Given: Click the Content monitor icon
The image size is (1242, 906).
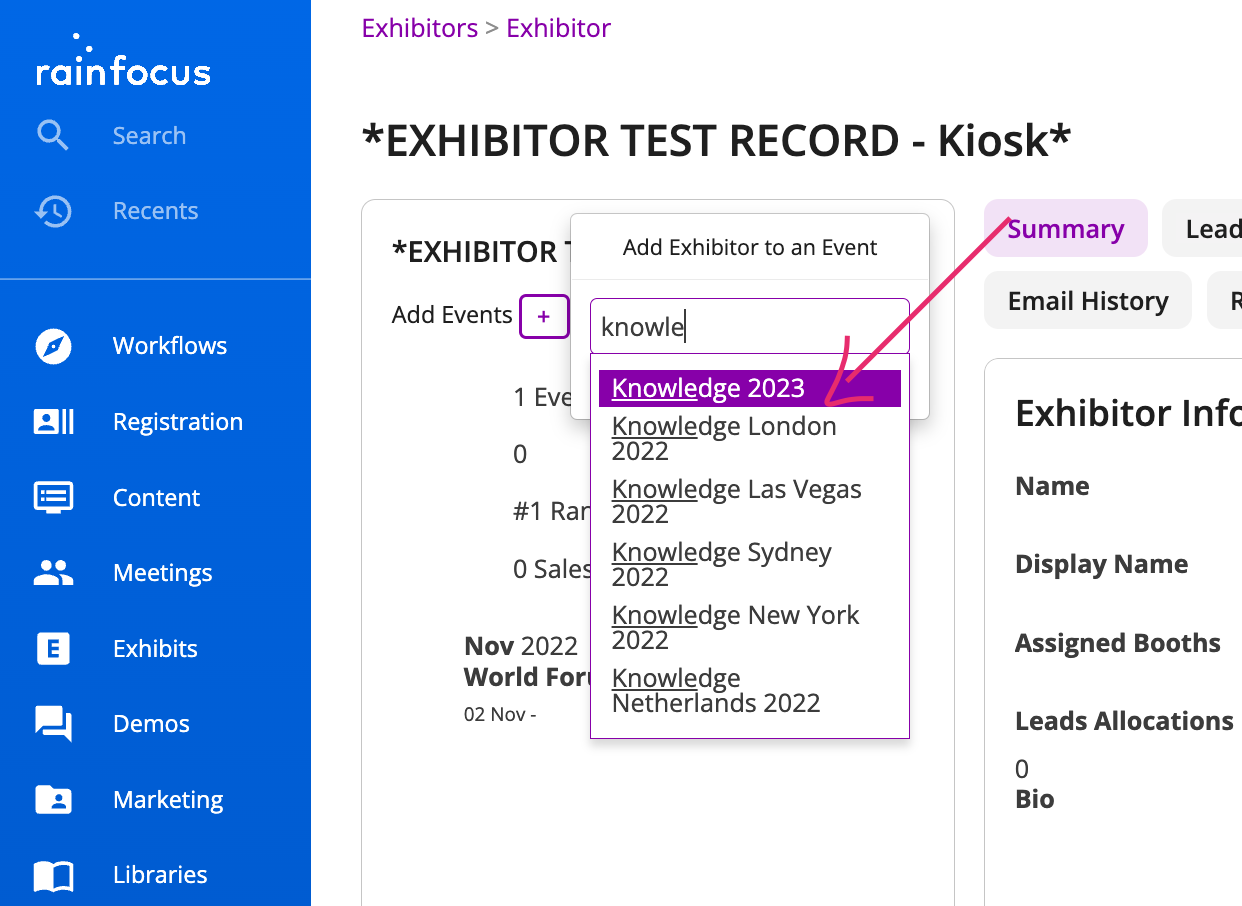Looking at the screenshot, I should [53, 497].
